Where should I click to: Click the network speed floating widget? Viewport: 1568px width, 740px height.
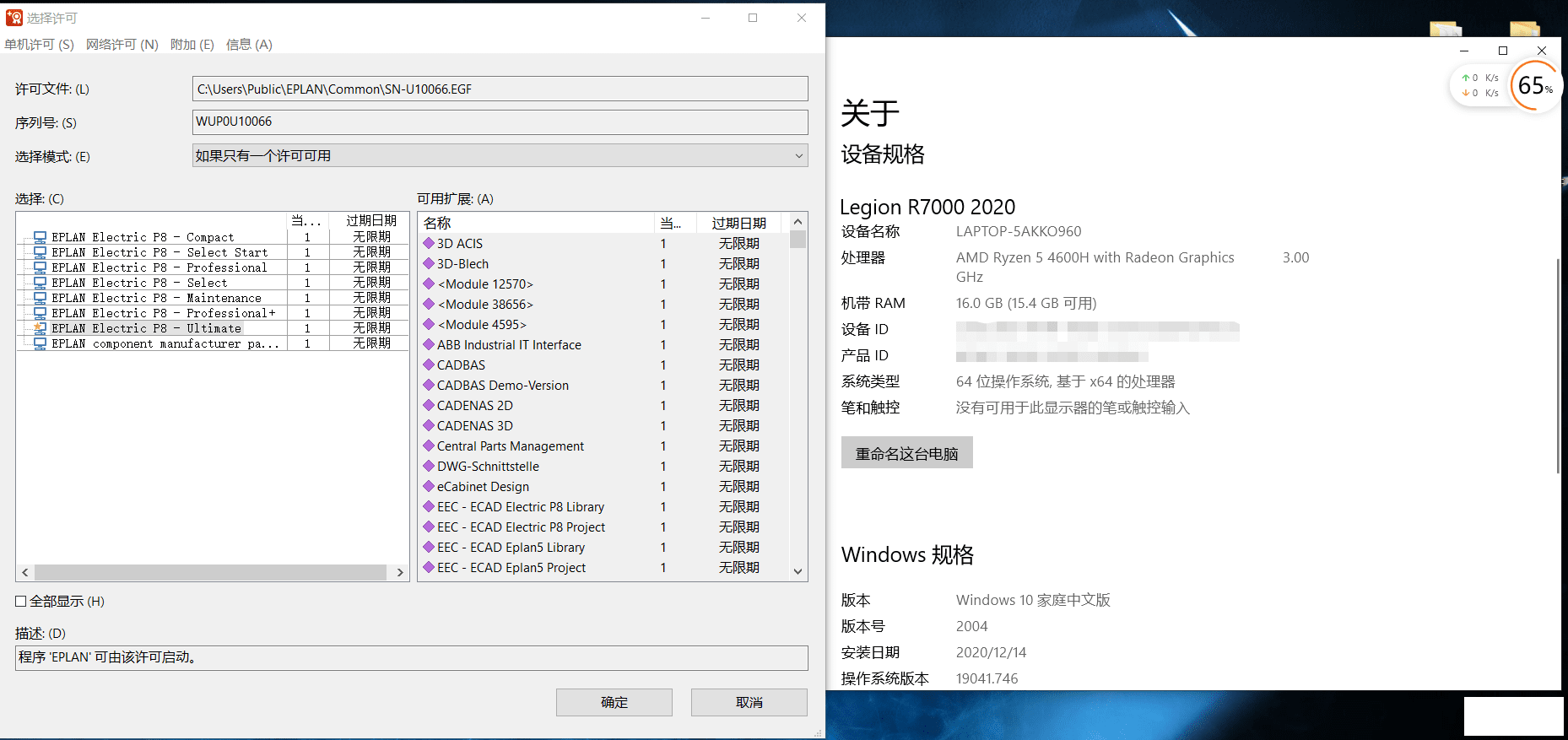click(x=1479, y=85)
